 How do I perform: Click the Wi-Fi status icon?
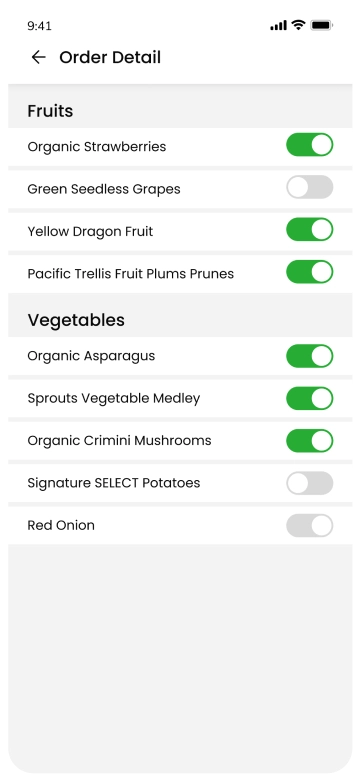298,25
